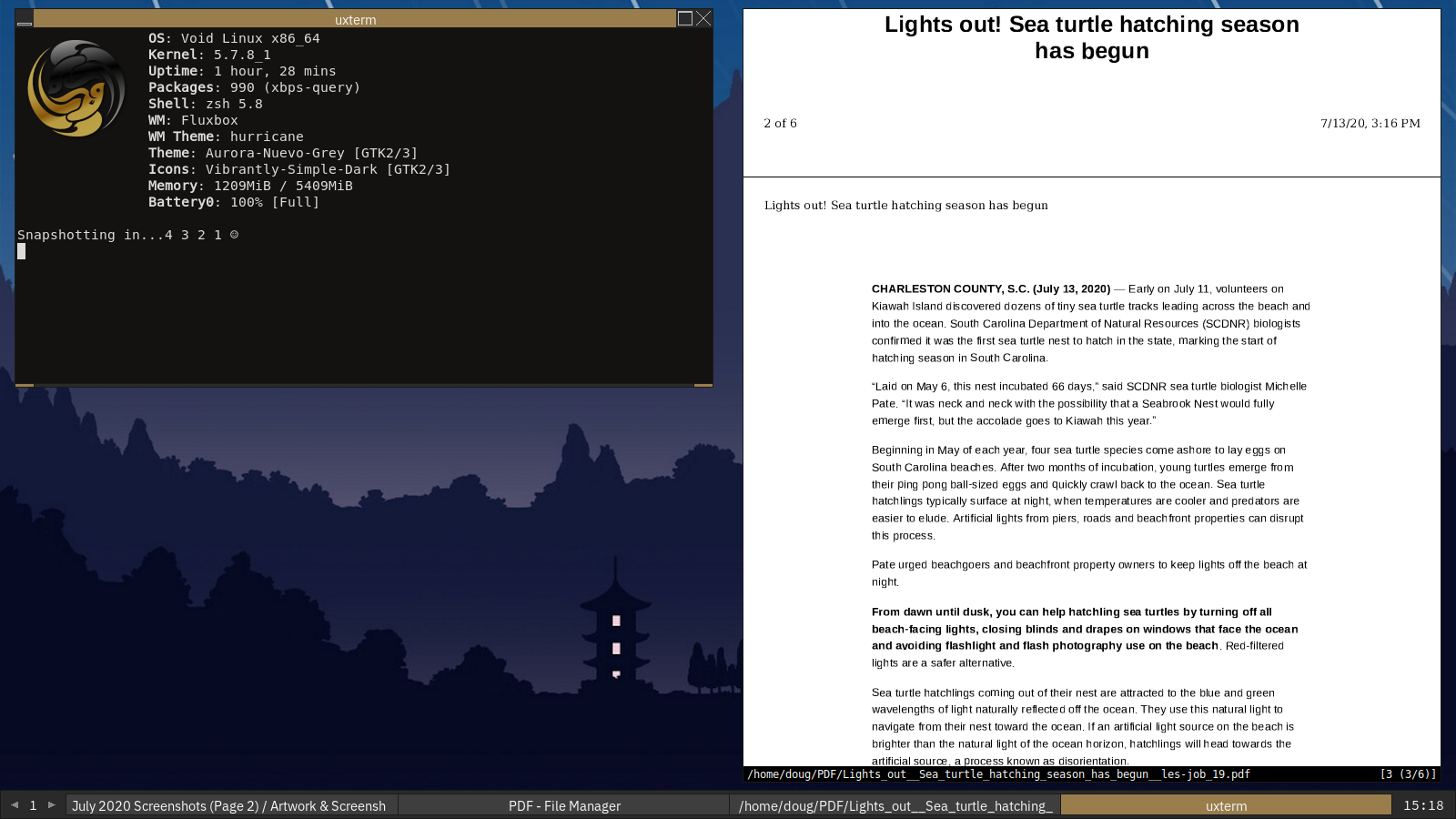
Task: Click the bold 'From dawn until dusk' paragraph
Action: pos(1085,637)
